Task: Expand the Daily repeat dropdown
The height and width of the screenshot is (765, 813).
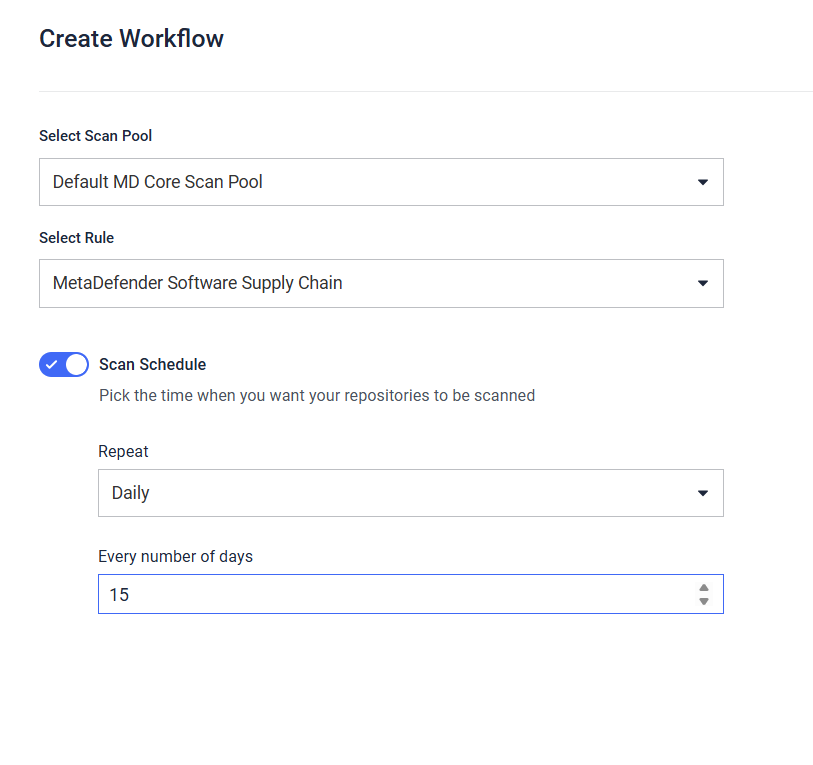Action: tap(411, 493)
